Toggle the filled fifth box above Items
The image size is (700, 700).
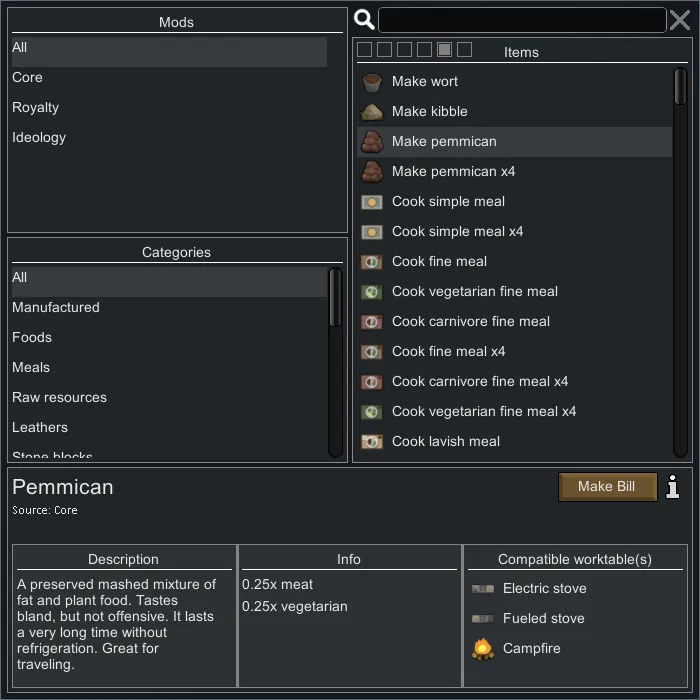point(445,50)
